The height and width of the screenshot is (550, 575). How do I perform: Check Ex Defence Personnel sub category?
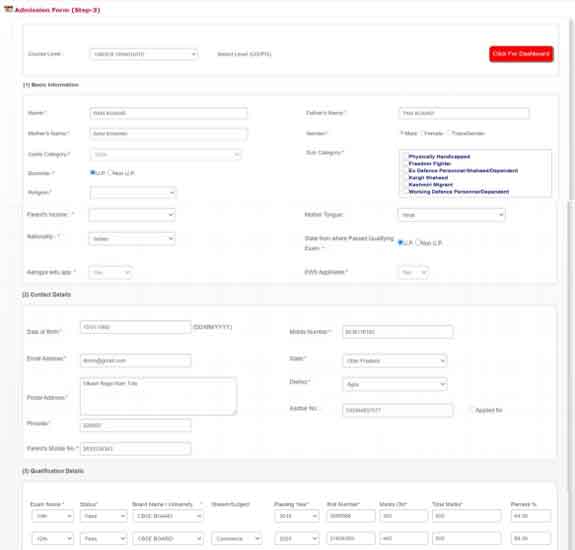click(x=405, y=170)
